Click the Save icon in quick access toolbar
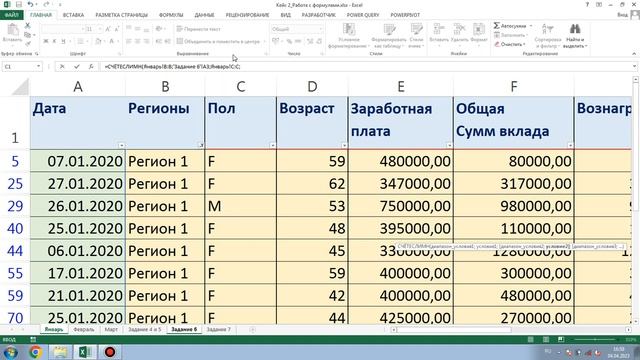Screen dimensions: 640x360 tap(19, 4)
